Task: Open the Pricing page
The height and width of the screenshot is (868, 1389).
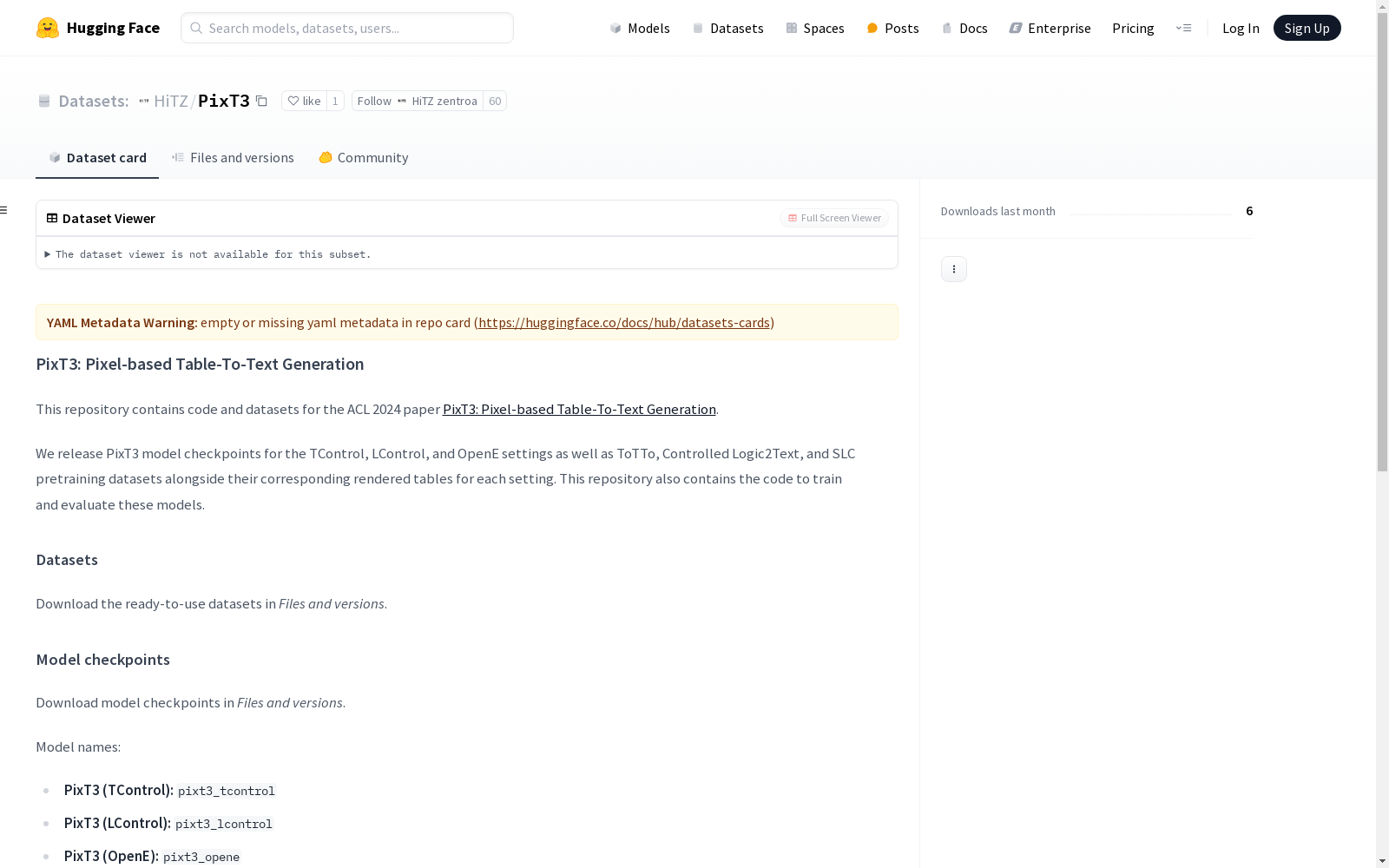Action: point(1133,28)
